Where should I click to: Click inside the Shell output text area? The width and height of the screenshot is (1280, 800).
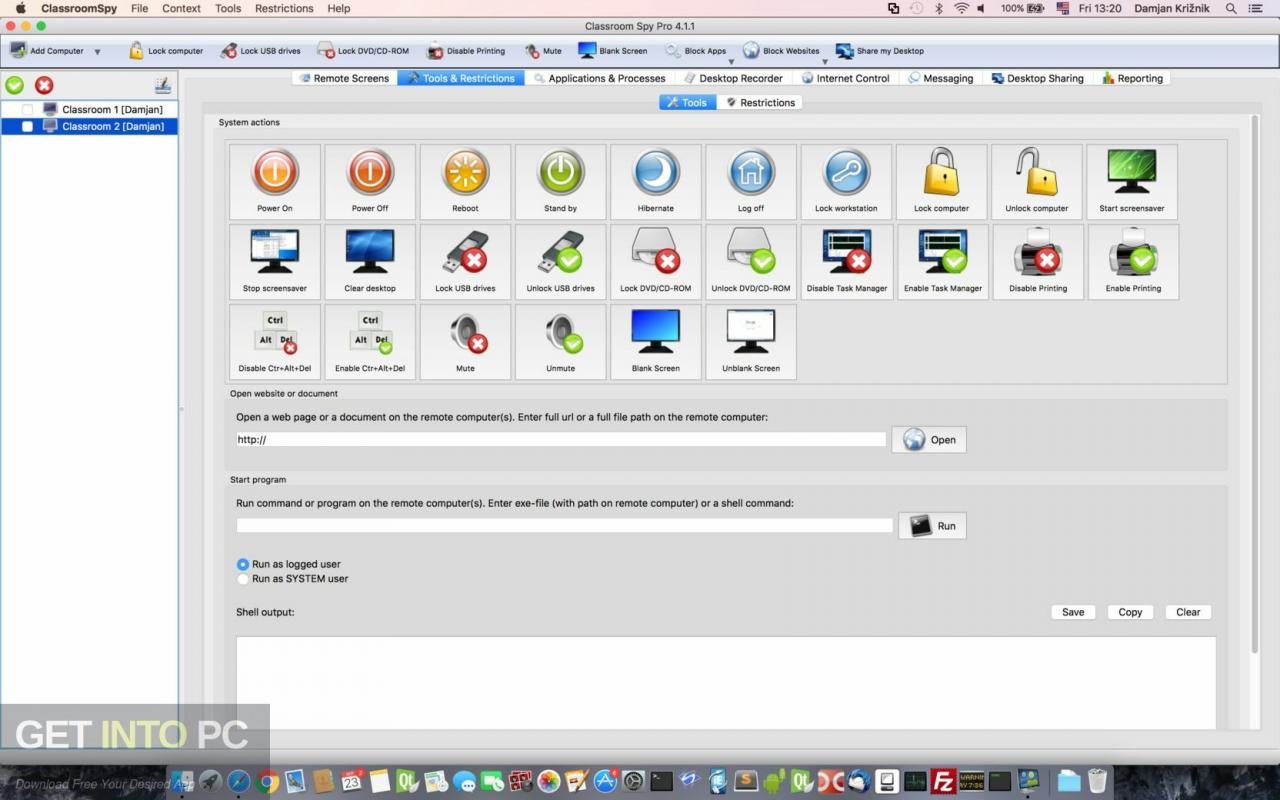pyautogui.click(x=726, y=683)
